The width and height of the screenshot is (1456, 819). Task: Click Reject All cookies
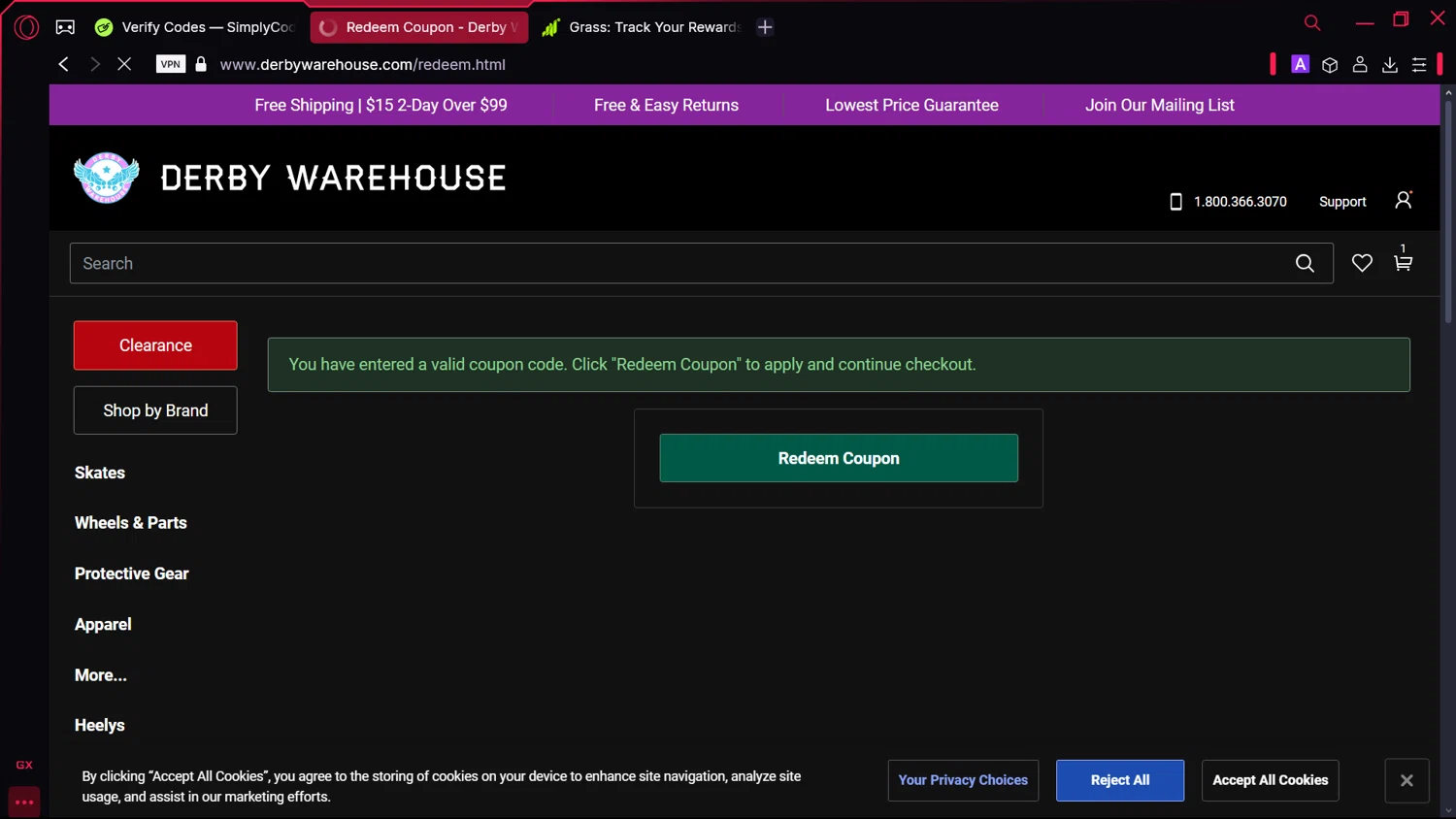(x=1120, y=780)
